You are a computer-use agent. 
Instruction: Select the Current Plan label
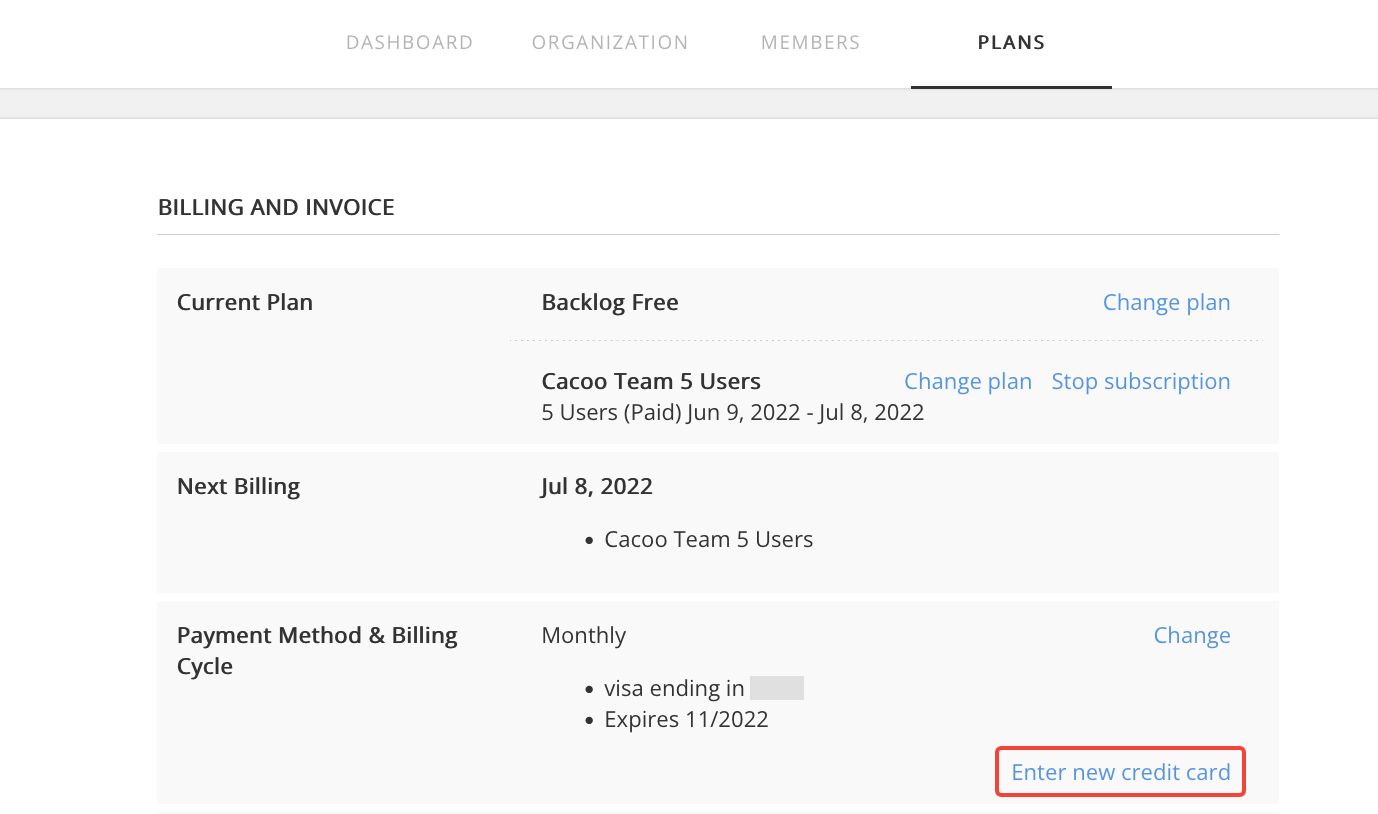(245, 302)
